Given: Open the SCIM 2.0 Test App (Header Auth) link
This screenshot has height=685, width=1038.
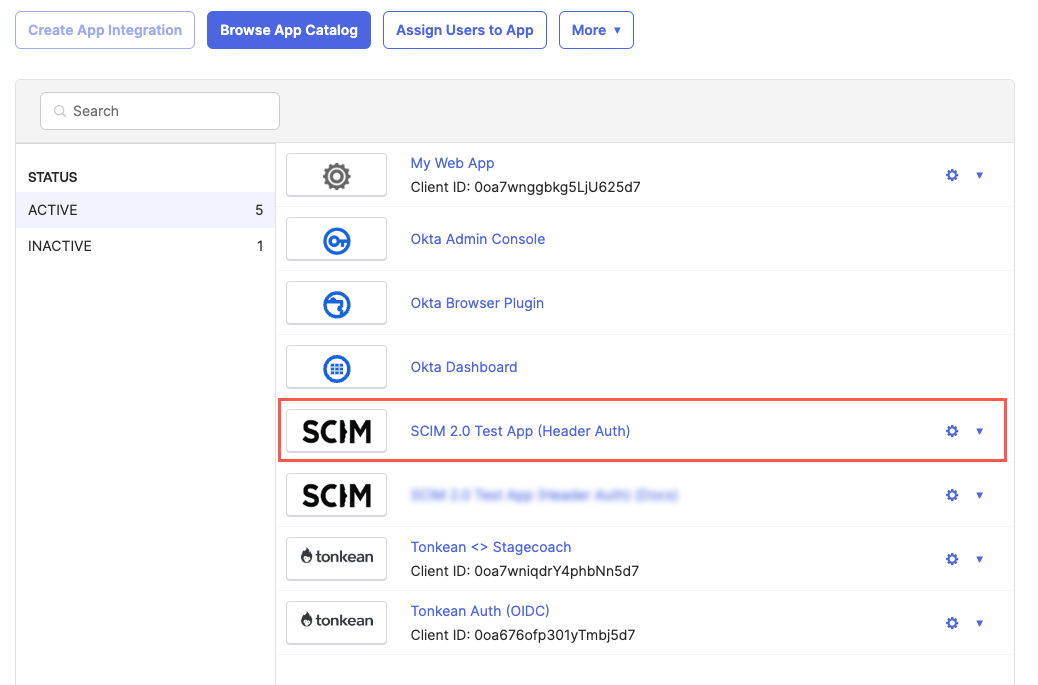Looking at the screenshot, I should pyautogui.click(x=521, y=430).
